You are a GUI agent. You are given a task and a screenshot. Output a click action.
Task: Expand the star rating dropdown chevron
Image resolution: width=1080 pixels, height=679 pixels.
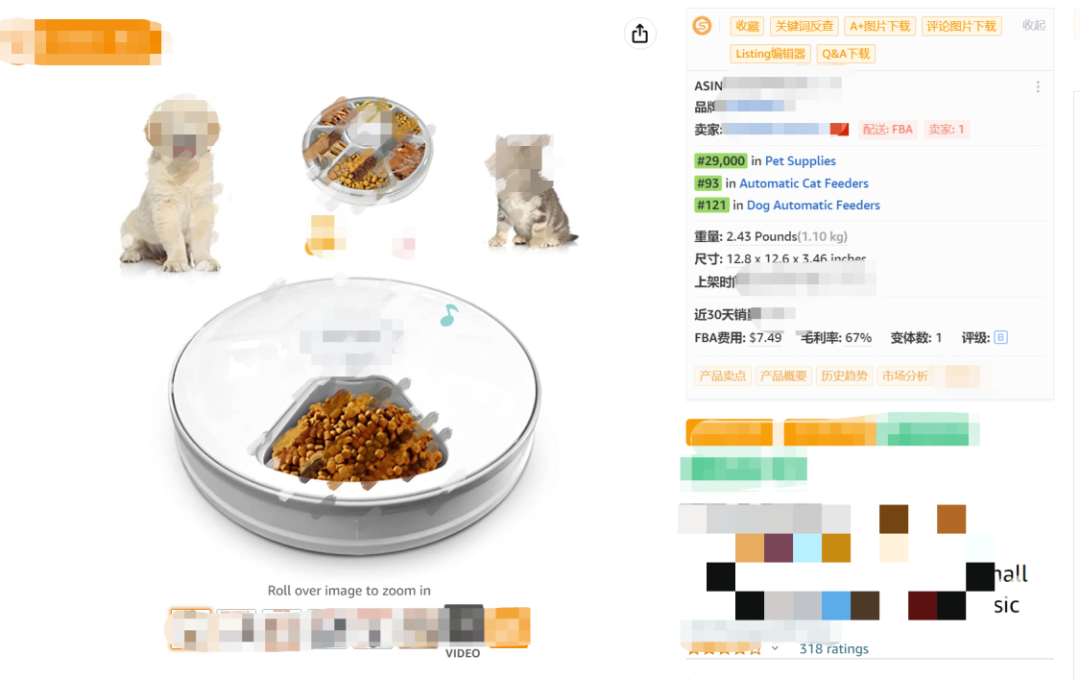775,648
